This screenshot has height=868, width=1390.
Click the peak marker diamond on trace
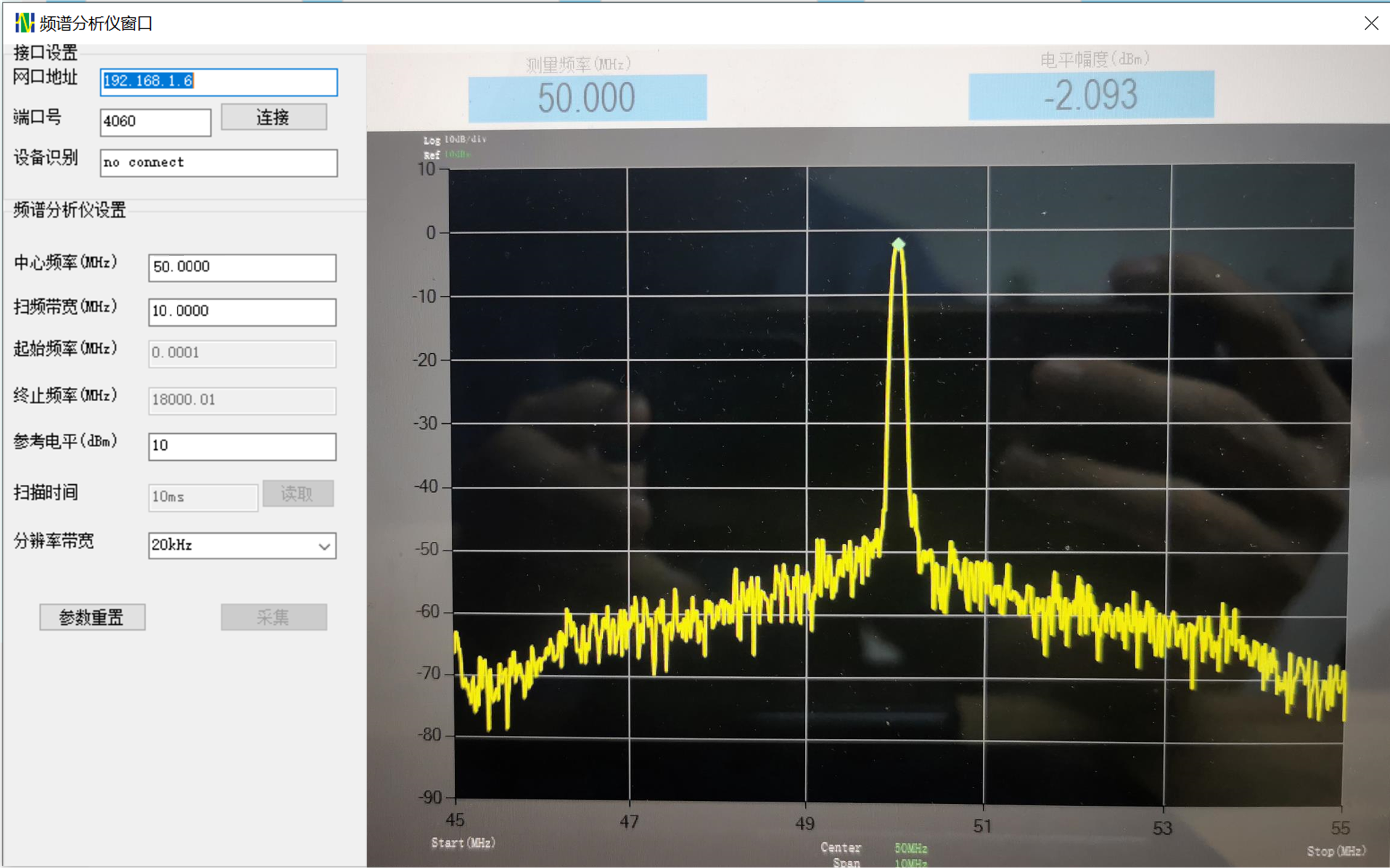(x=899, y=244)
